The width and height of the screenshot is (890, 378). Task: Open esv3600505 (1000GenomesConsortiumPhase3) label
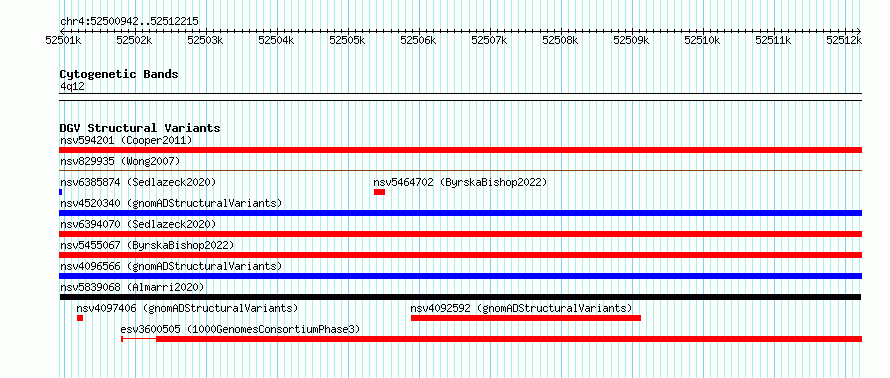point(240,329)
